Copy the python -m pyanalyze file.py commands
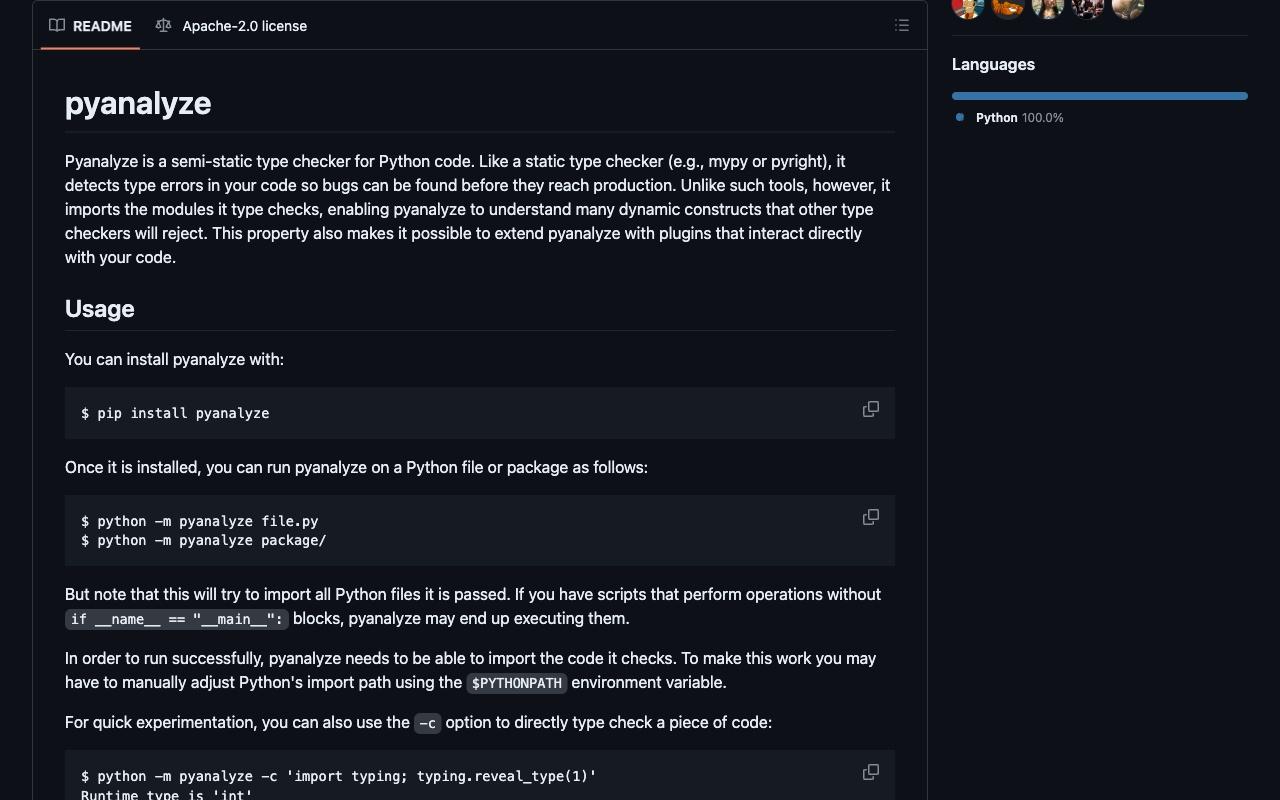The image size is (1280, 800). 871,517
